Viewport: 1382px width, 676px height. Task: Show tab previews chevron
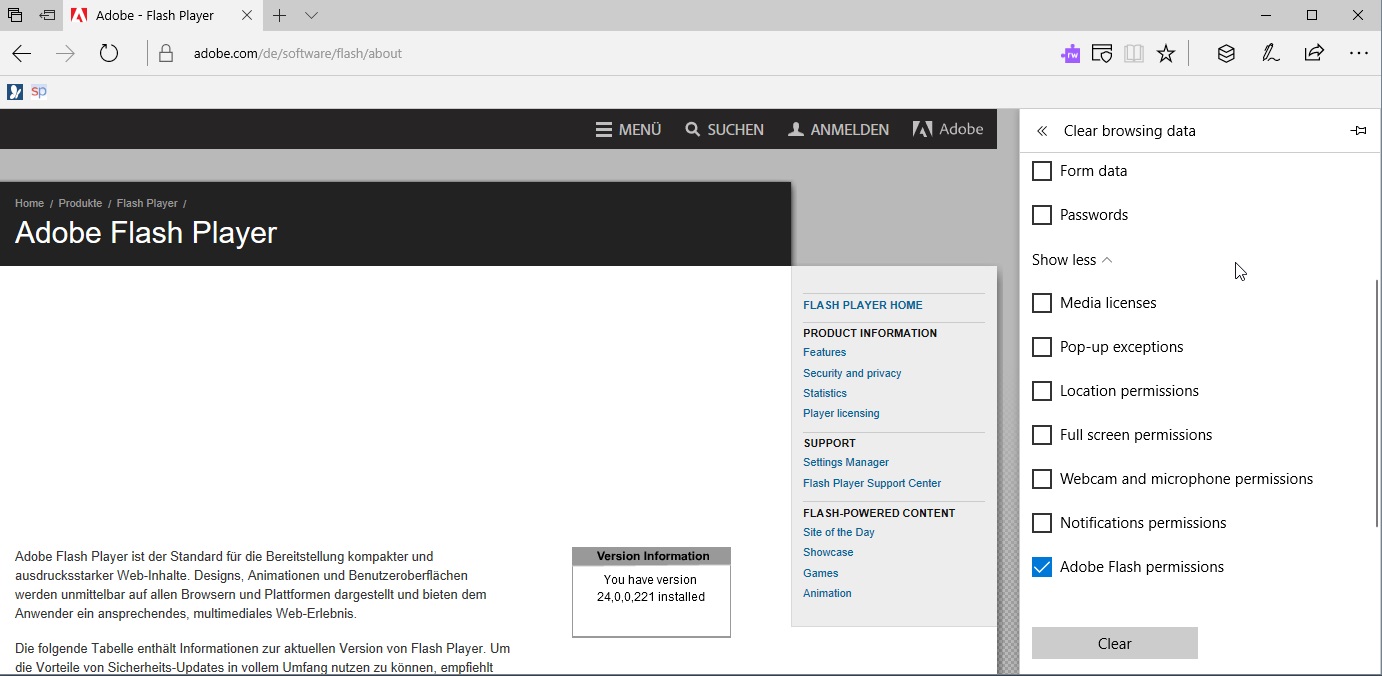[311, 15]
